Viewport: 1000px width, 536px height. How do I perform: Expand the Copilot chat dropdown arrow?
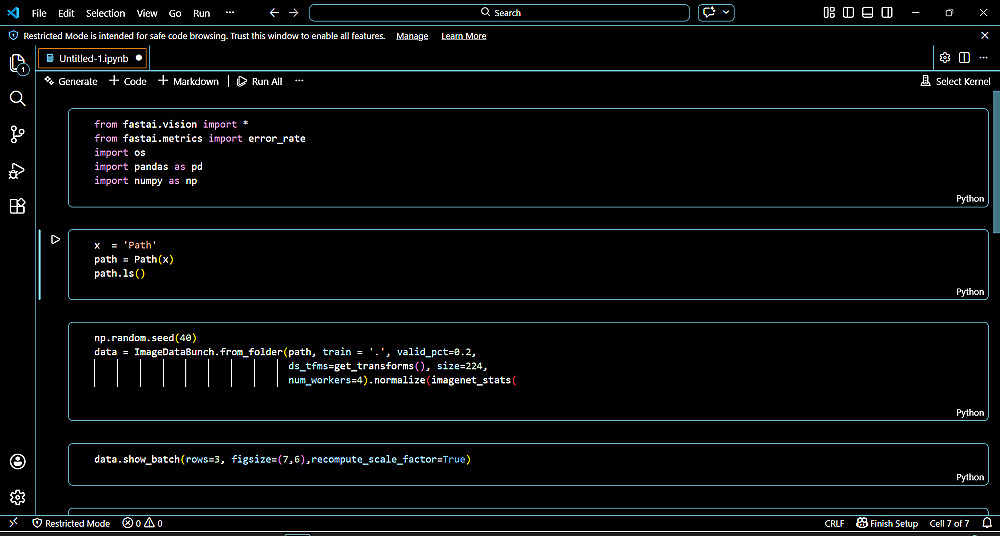727,13
